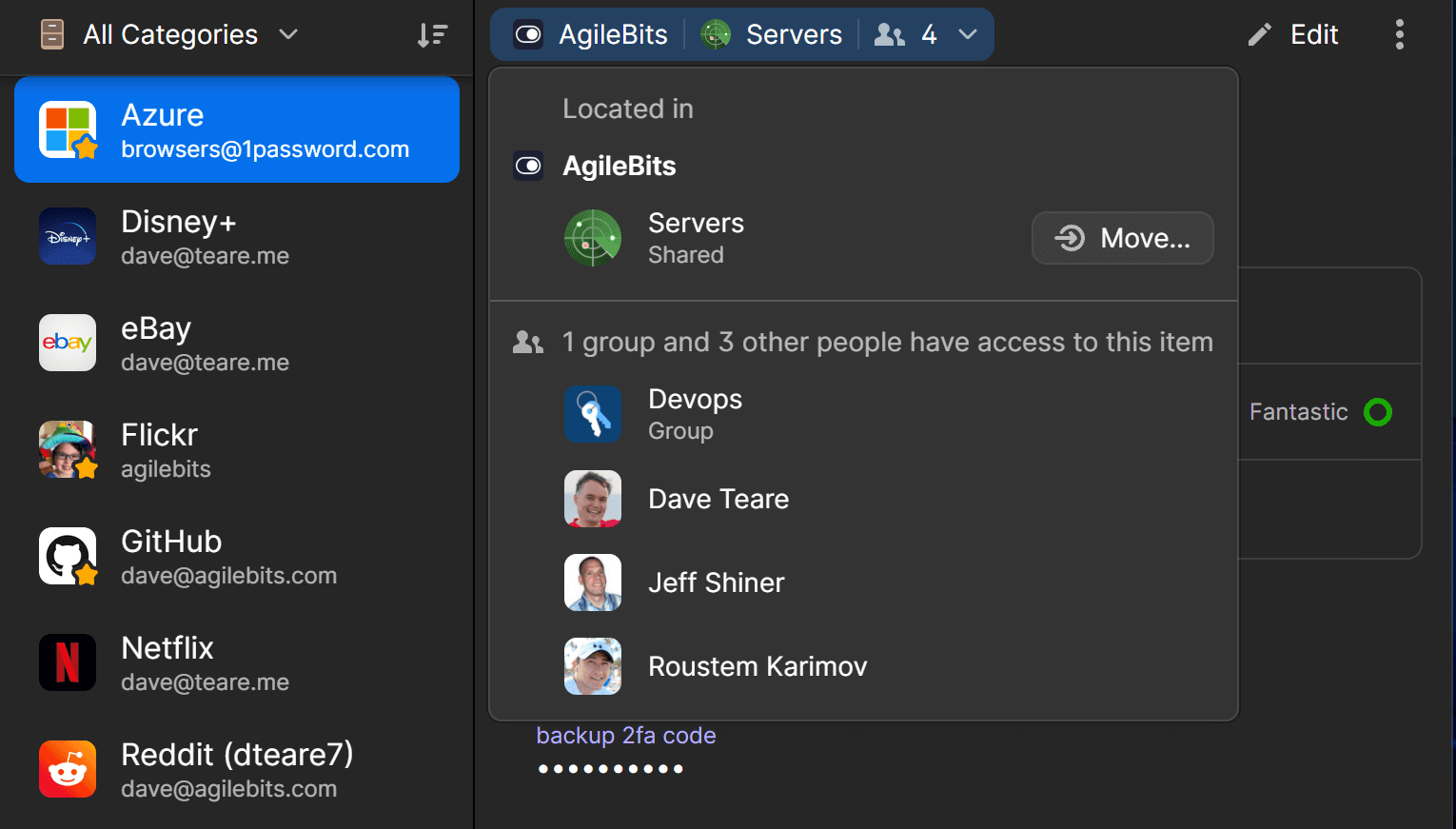Viewport: 1456px width, 829px height.
Task: Expand the chevron next to the shared count 4
Action: 969,33
